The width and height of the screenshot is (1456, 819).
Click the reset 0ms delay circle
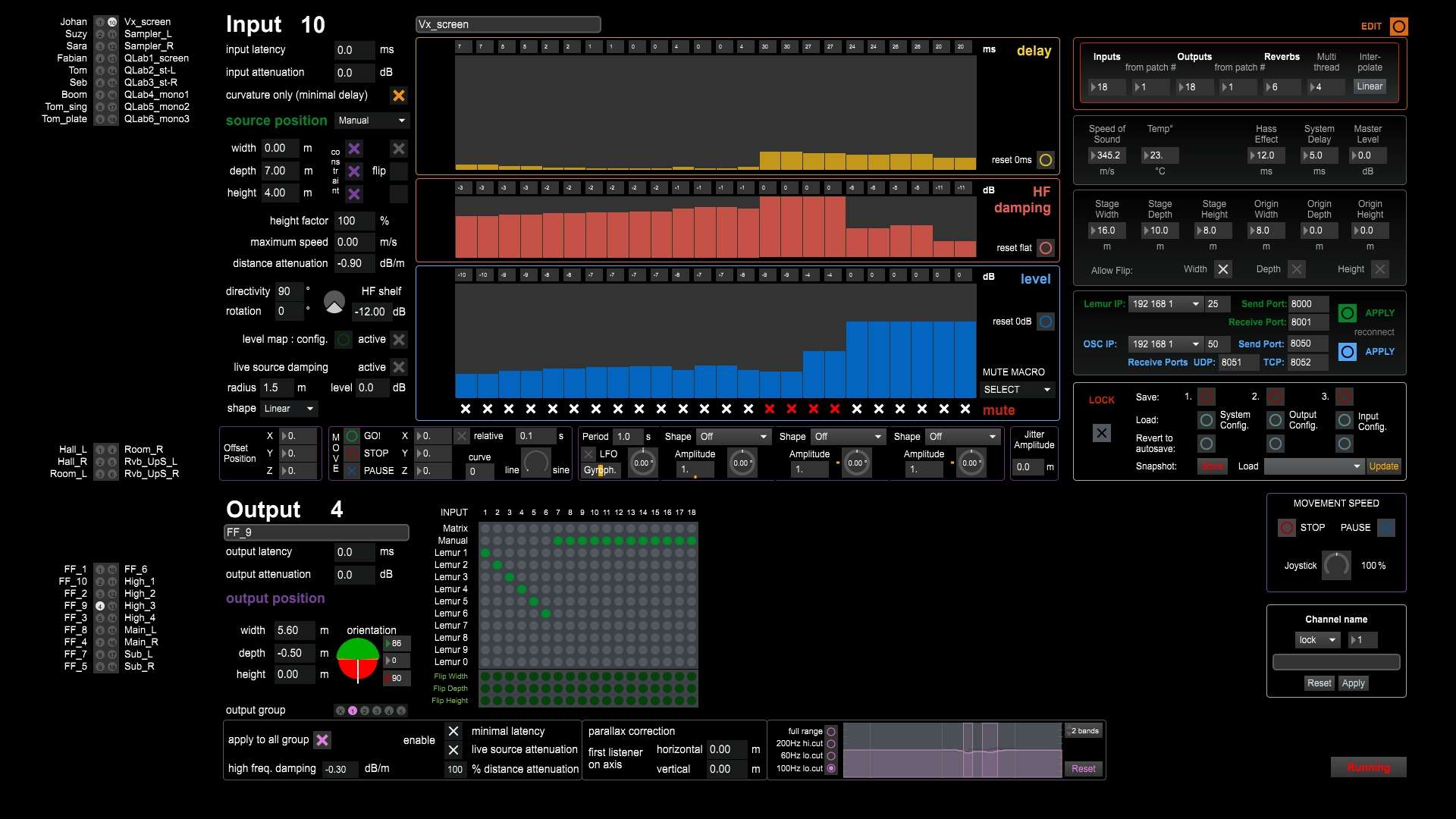[1046, 160]
